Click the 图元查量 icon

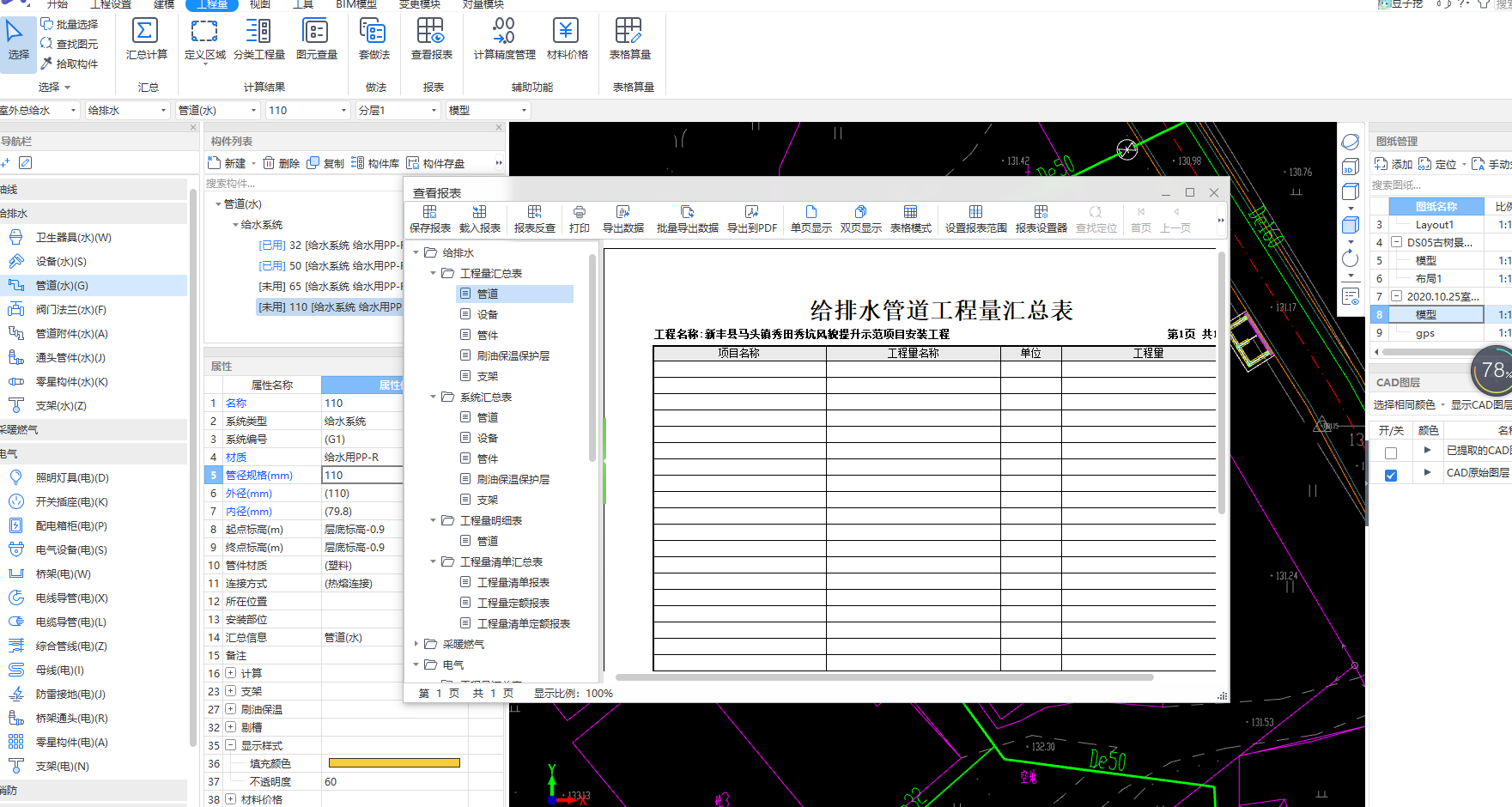[x=316, y=32]
